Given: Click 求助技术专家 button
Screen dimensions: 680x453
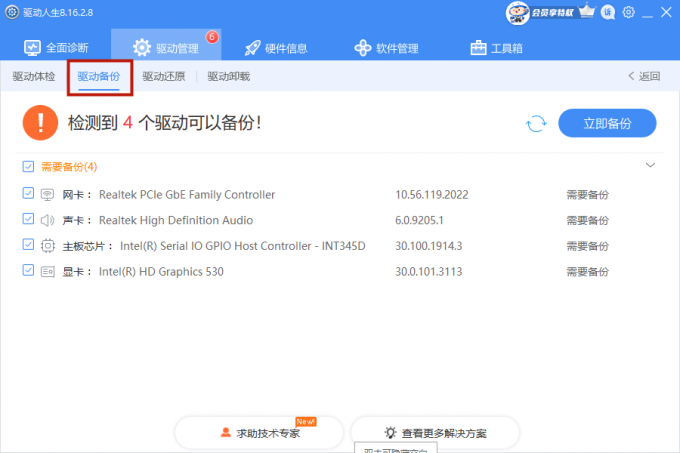Looking at the screenshot, I should (259, 433).
